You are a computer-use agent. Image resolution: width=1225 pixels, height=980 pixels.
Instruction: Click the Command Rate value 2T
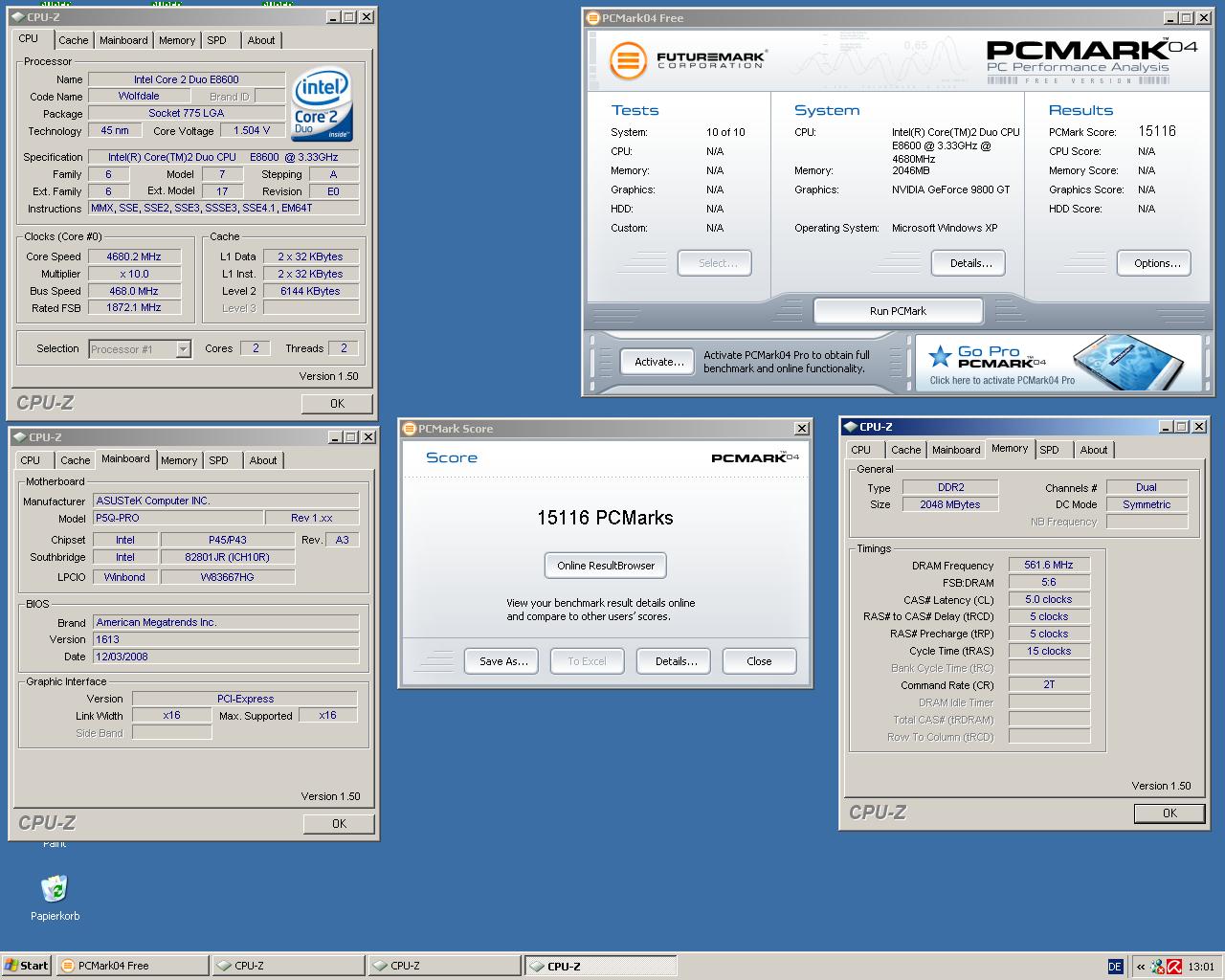click(x=1049, y=684)
